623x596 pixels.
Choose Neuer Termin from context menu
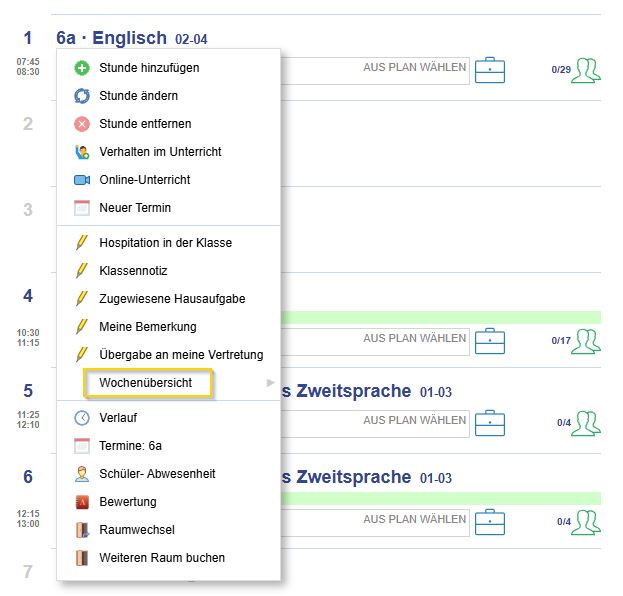pos(135,208)
